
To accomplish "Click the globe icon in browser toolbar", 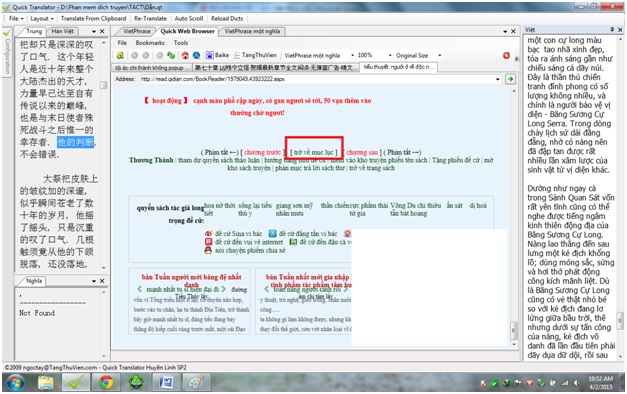I will tap(196, 56).
